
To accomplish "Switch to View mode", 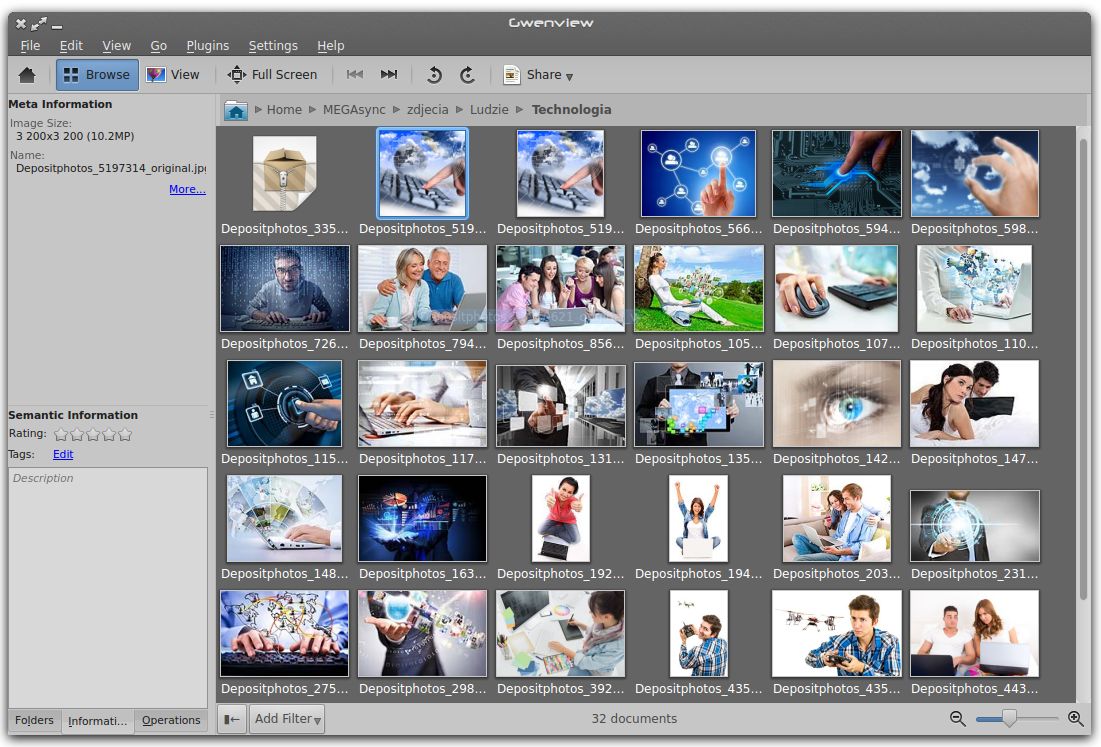I will click(175, 74).
